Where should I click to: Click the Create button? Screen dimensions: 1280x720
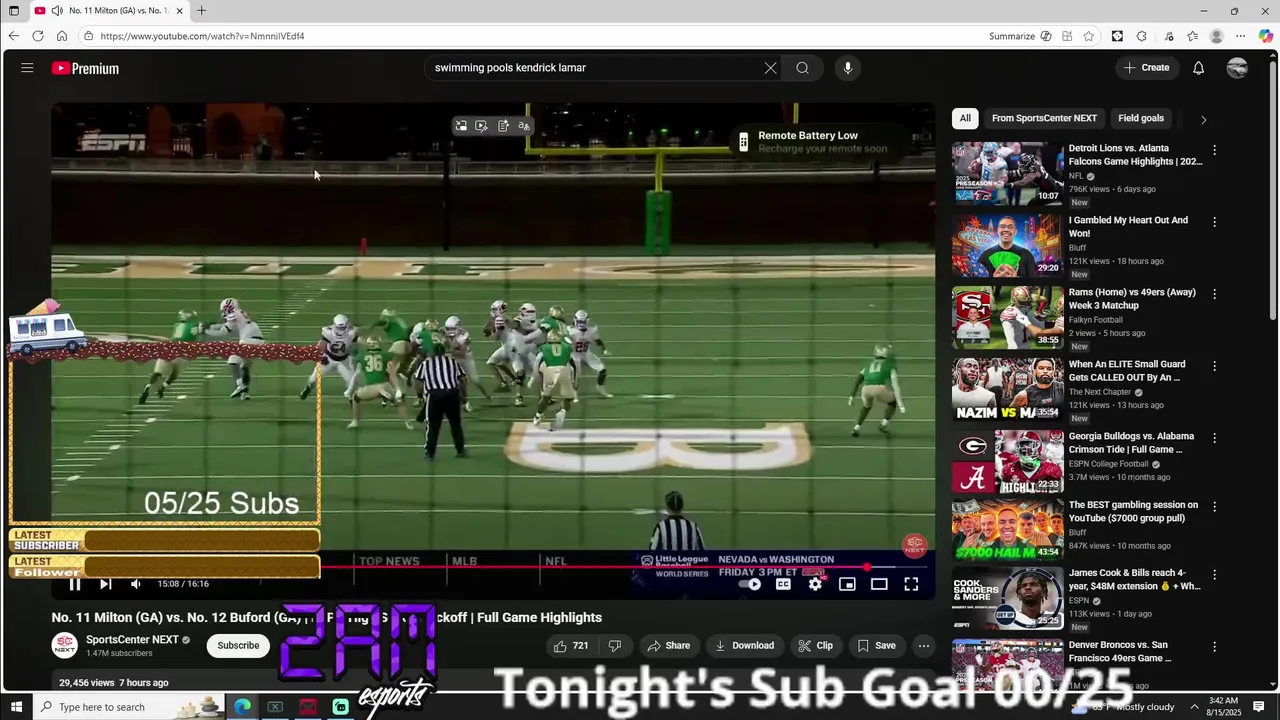click(1146, 68)
